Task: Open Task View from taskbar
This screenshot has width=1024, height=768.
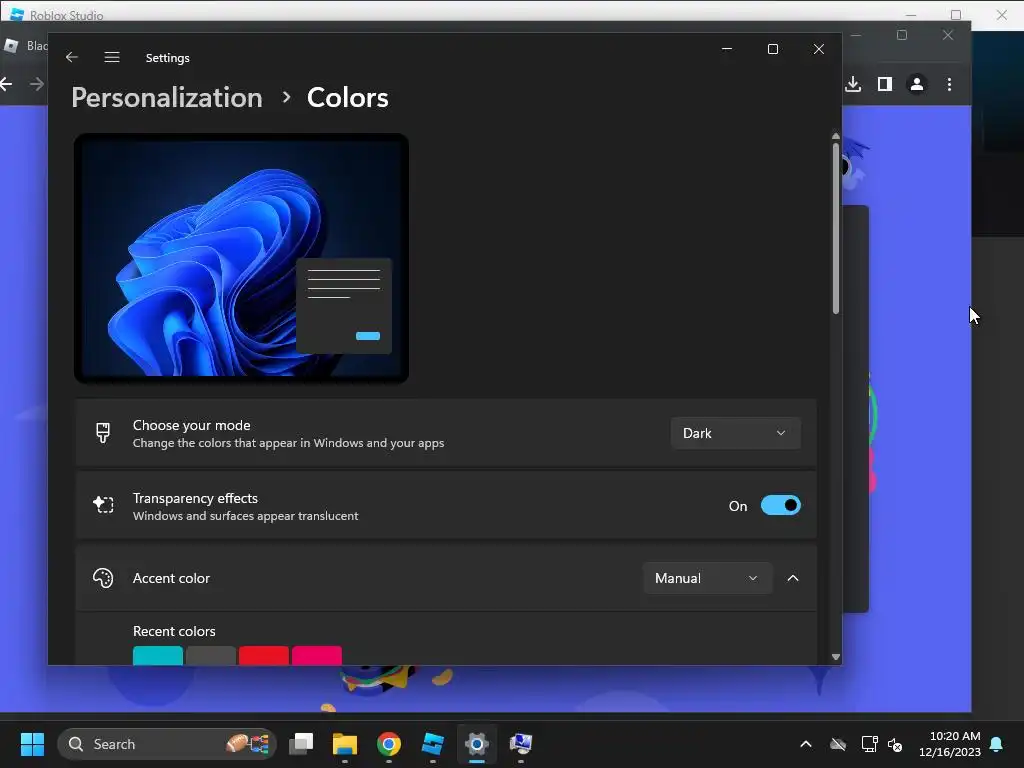Action: pos(301,744)
